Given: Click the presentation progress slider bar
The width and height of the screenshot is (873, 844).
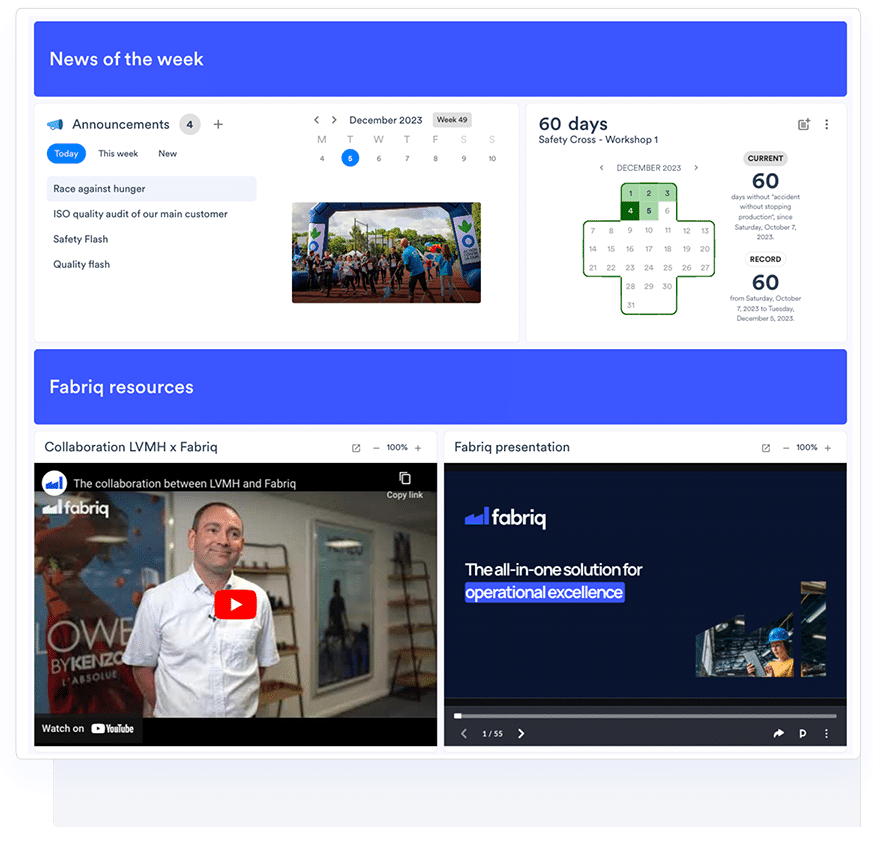Looking at the screenshot, I should point(645,716).
